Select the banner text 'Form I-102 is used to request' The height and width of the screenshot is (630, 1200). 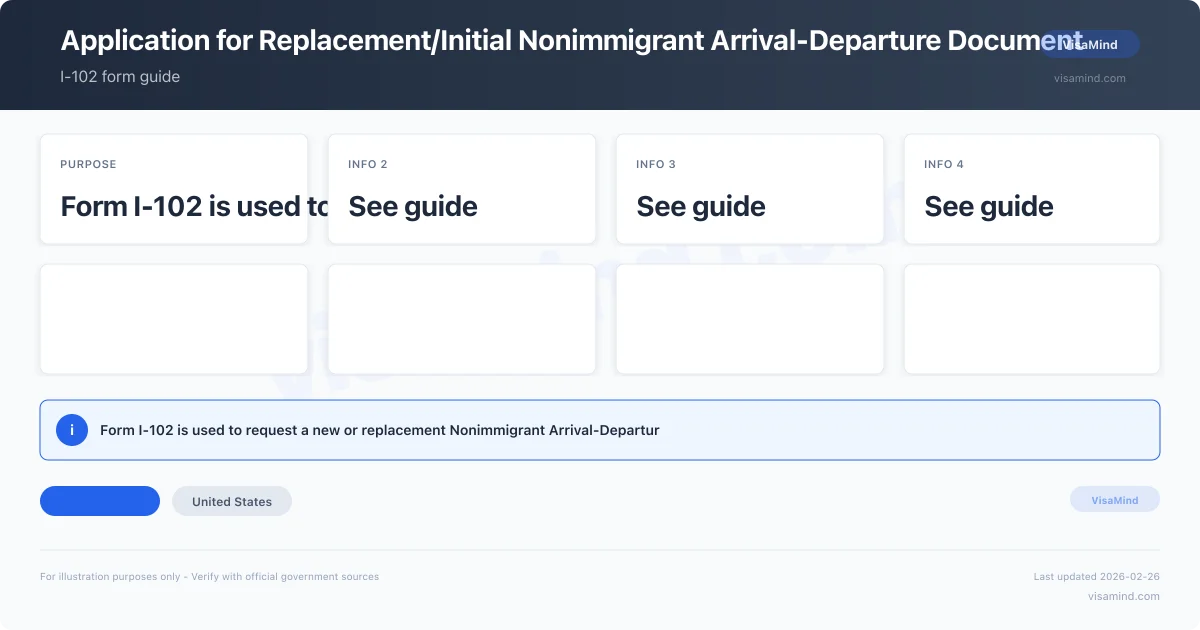click(x=200, y=430)
